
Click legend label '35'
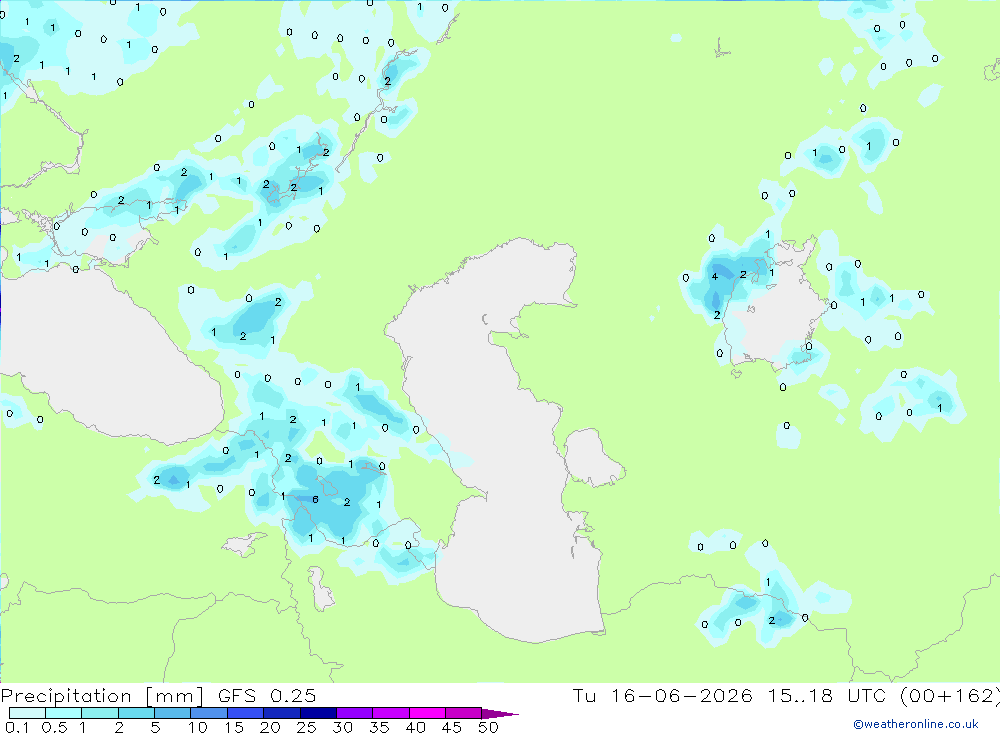click(379, 727)
